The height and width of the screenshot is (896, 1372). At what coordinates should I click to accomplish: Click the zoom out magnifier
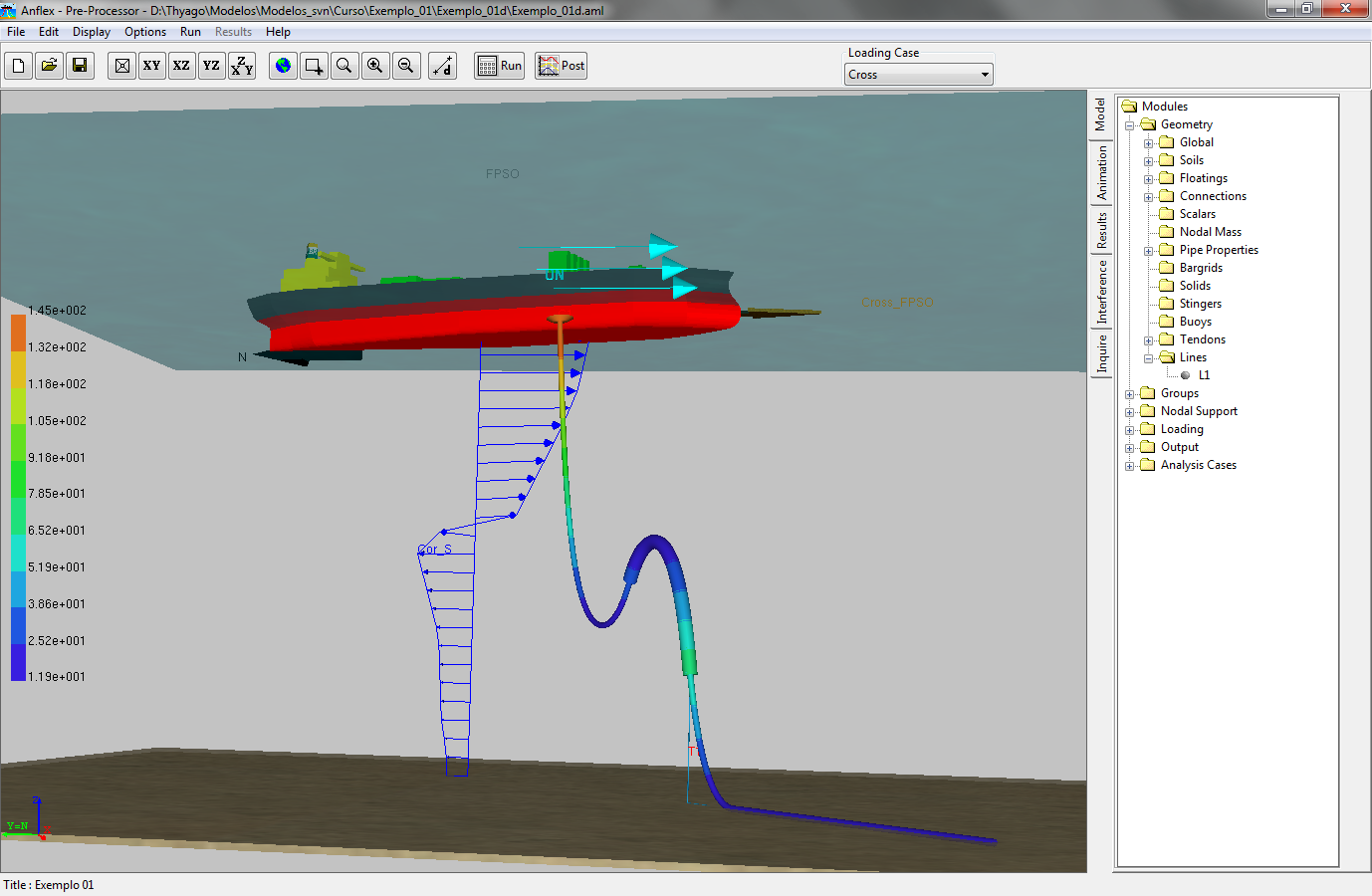click(405, 66)
